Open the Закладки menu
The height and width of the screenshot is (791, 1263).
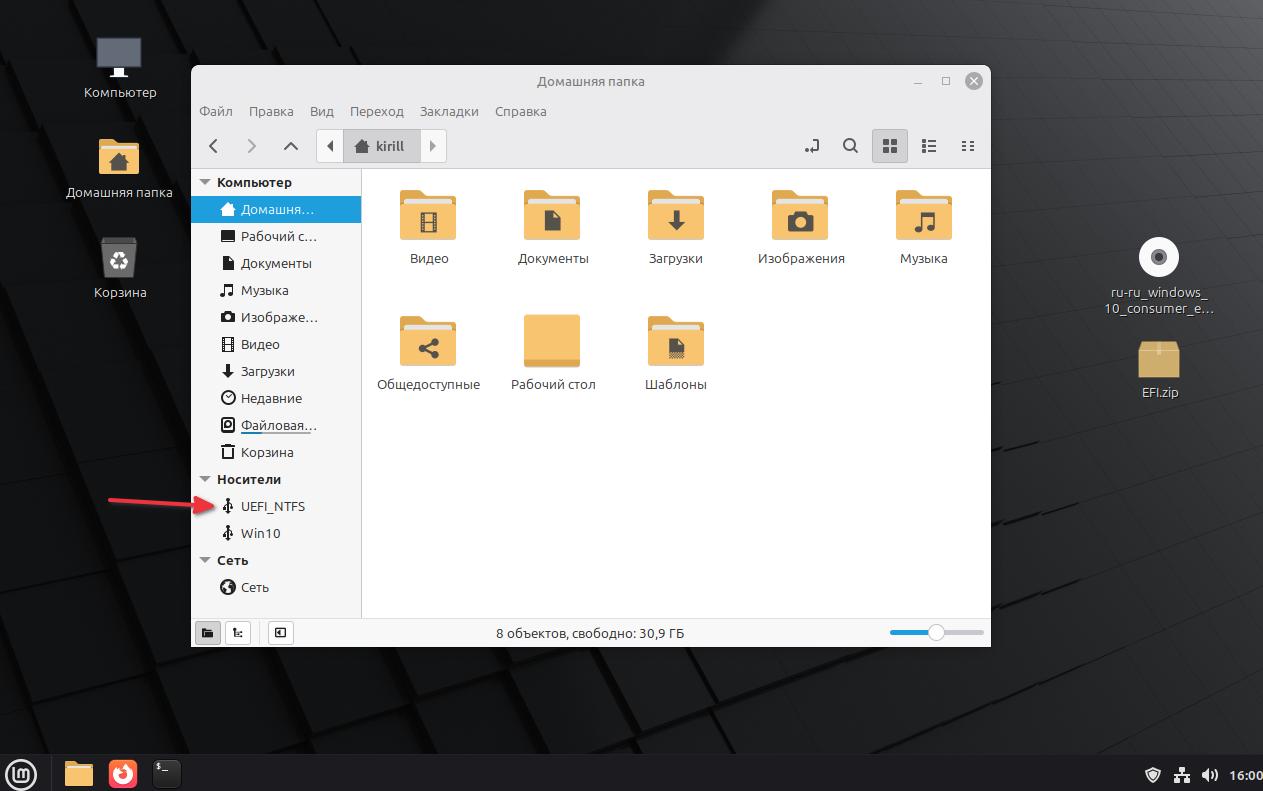449,111
